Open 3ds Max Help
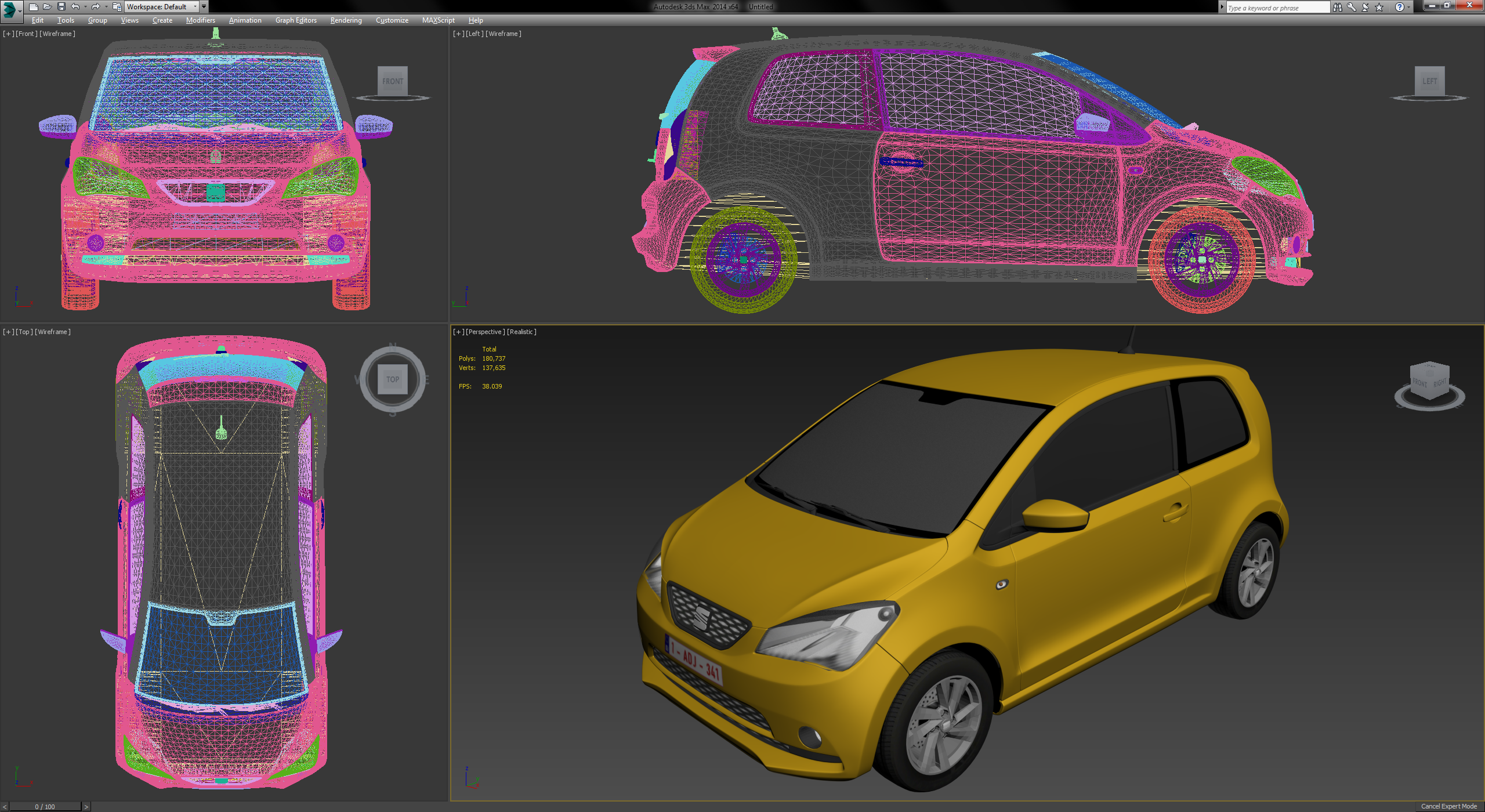 point(1400,7)
